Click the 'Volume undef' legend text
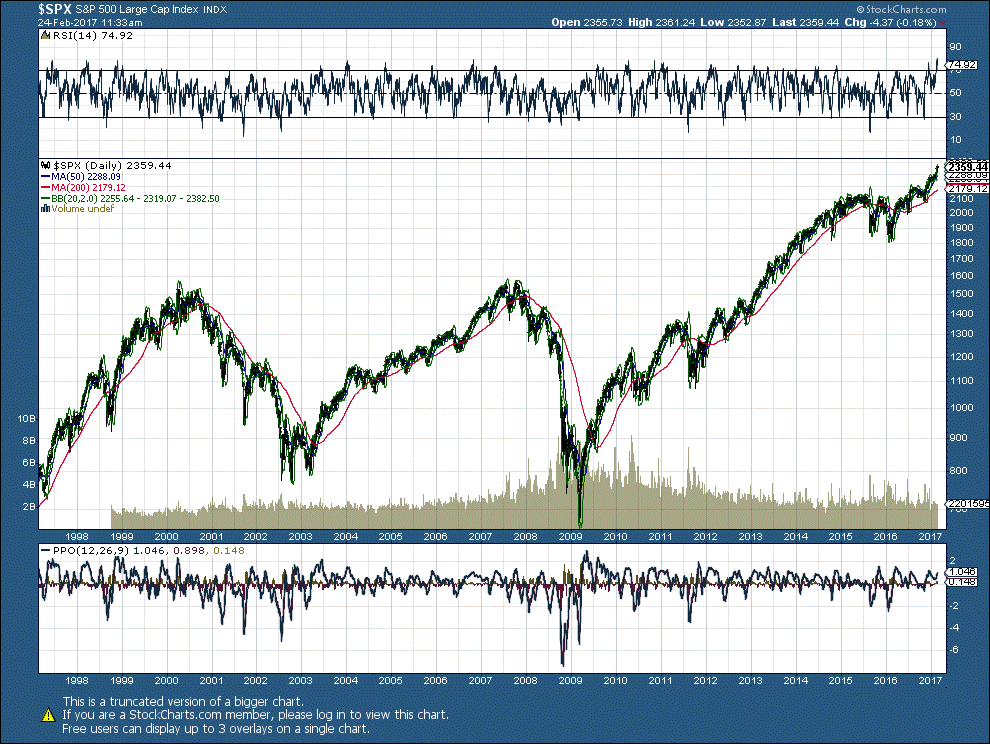The width and height of the screenshot is (990, 744). coord(83,208)
